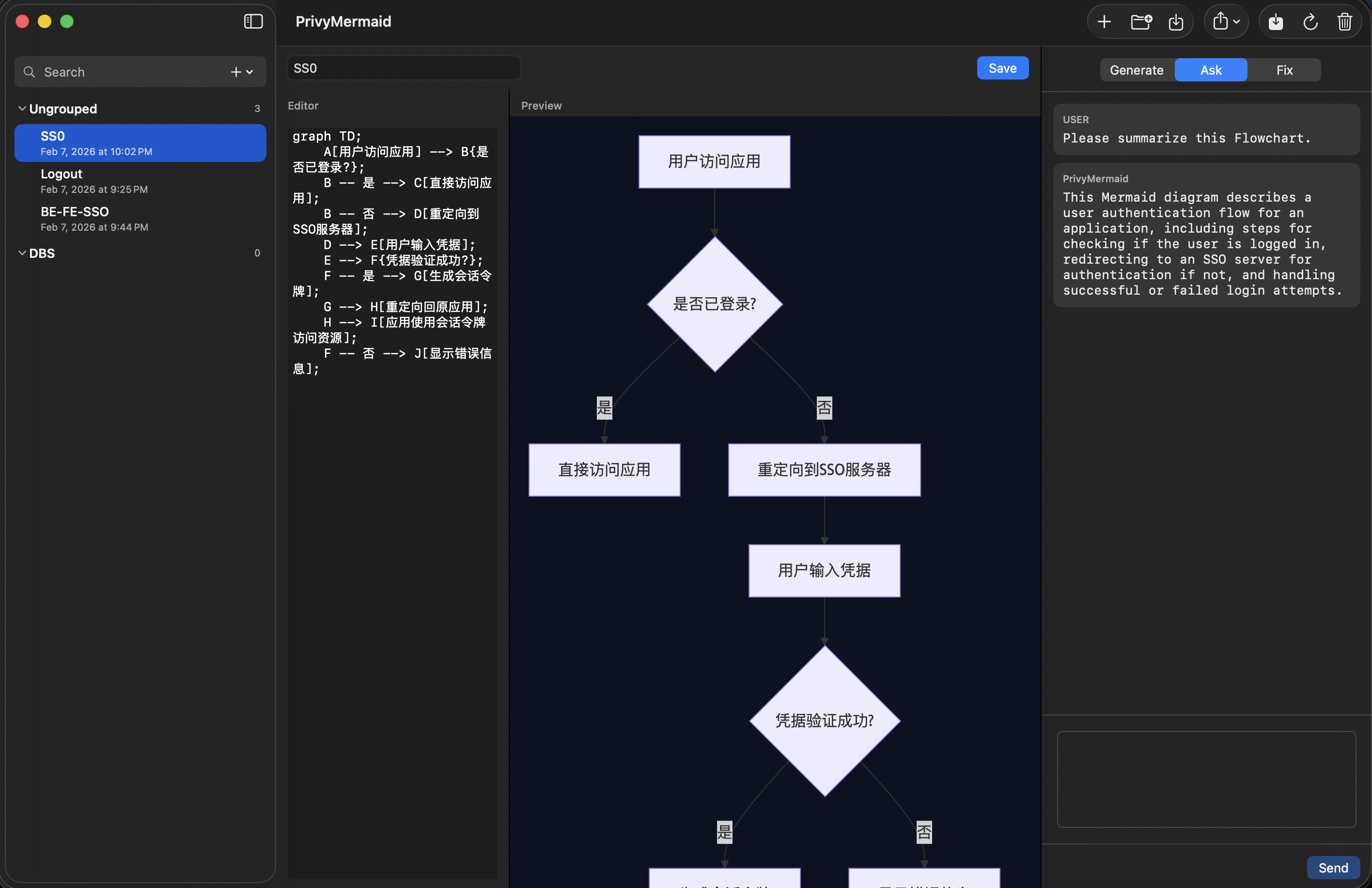The image size is (1372, 888).
Task: Switch to the Fix mode
Action: (x=1284, y=70)
